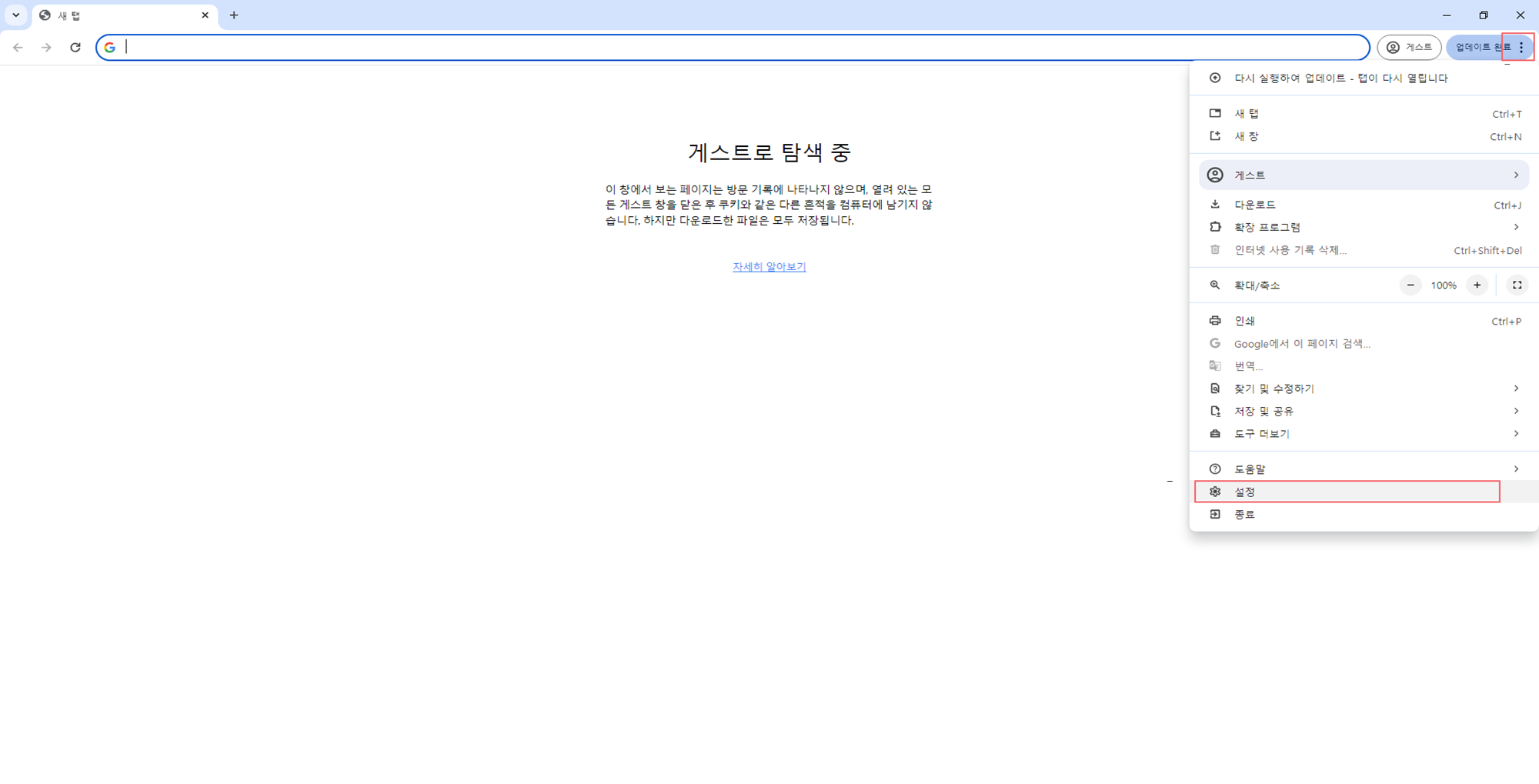Viewport: 1539px width, 784px height.
Task: Click the new tab plus icon
Action: (x=234, y=15)
